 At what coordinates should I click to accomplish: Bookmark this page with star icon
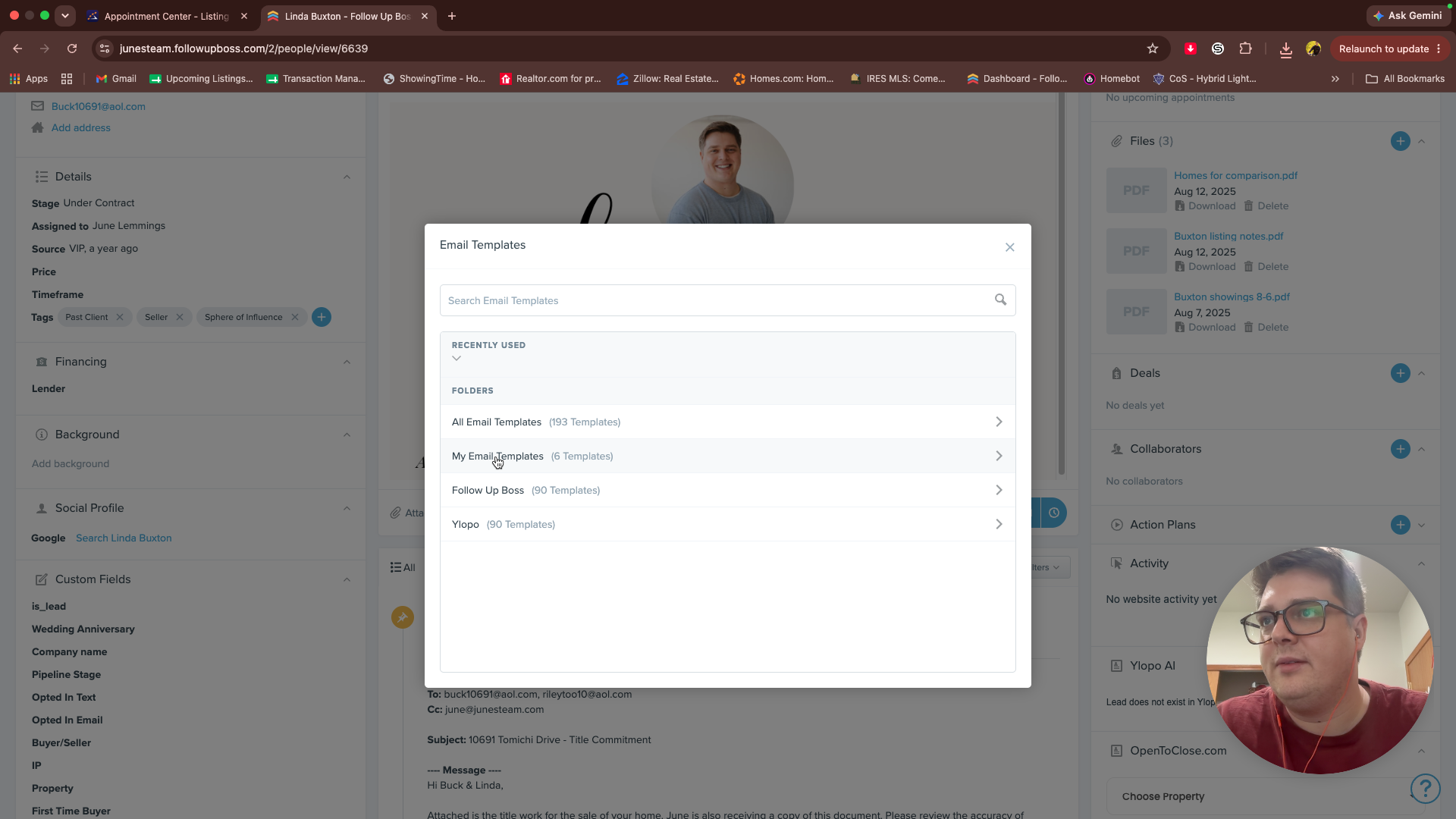click(1153, 49)
